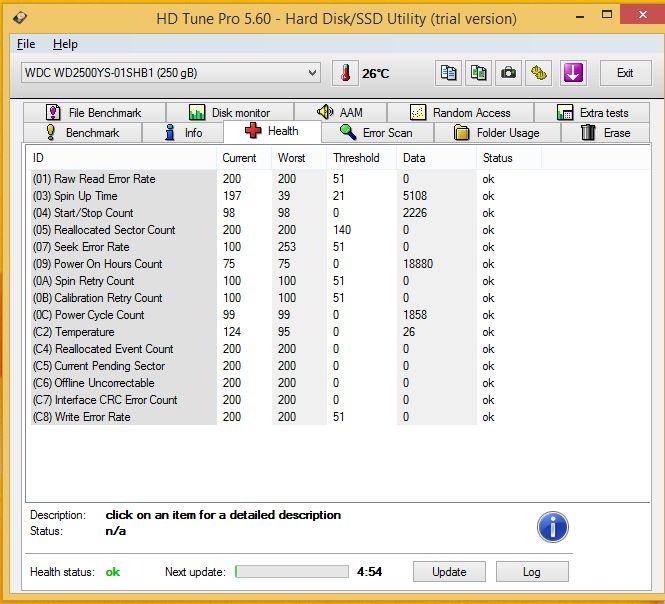Click the 124 current value for Temperature
Image resolution: width=665 pixels, height=604 pixels.
(232, 332)
